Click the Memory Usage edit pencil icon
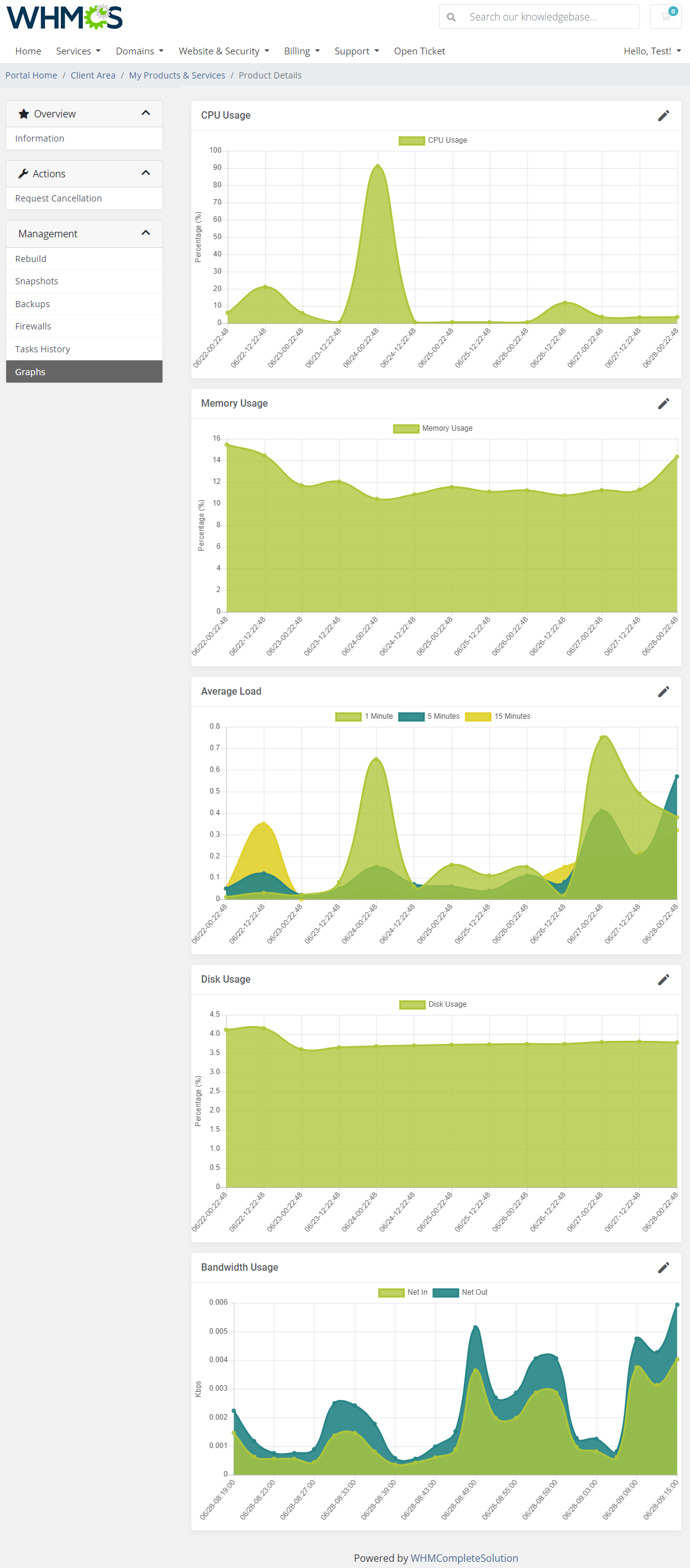The width and height of the screenshot is (690, 1568). 663,404
